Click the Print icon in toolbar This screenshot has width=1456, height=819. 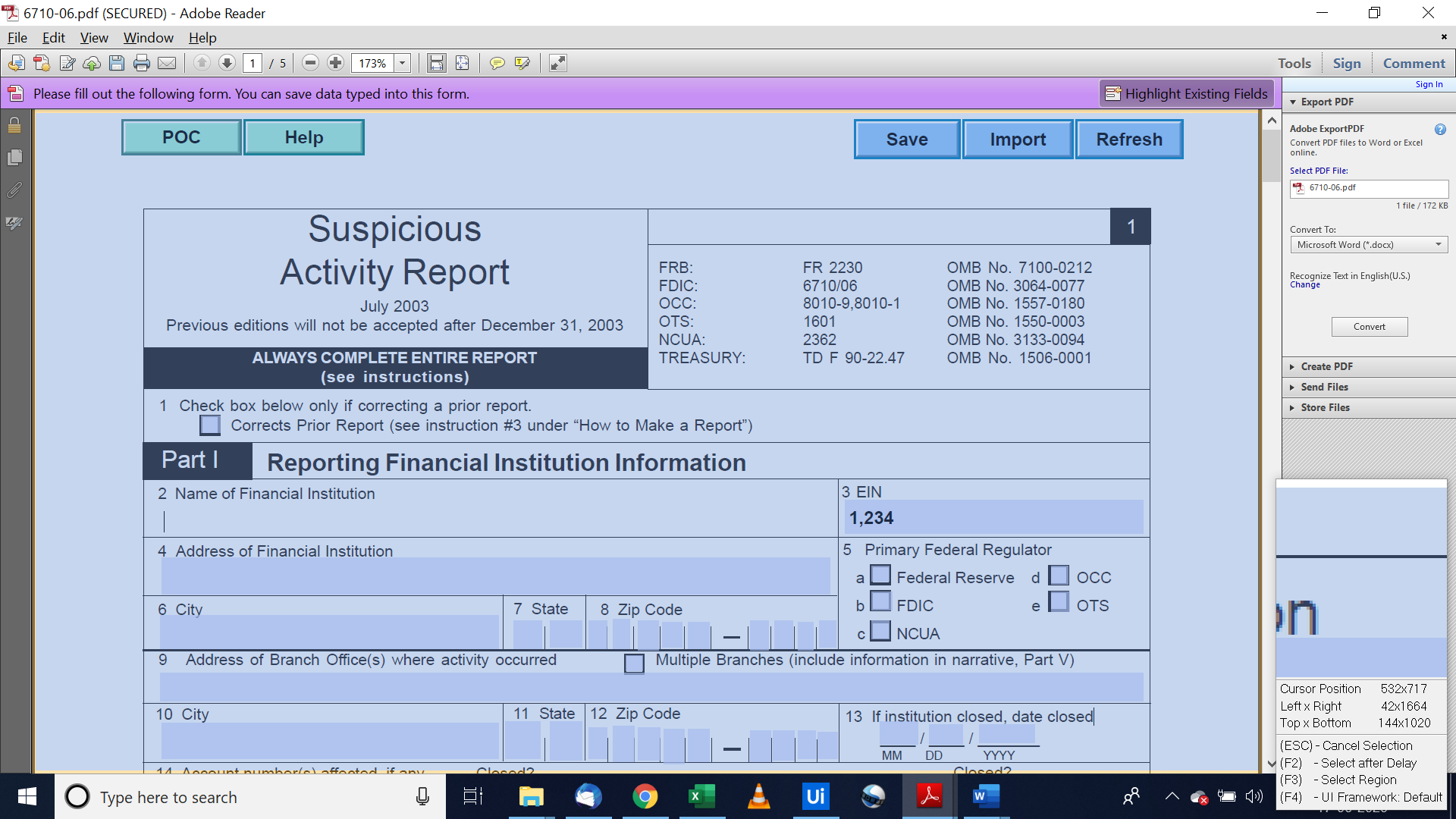click(141, 63)
